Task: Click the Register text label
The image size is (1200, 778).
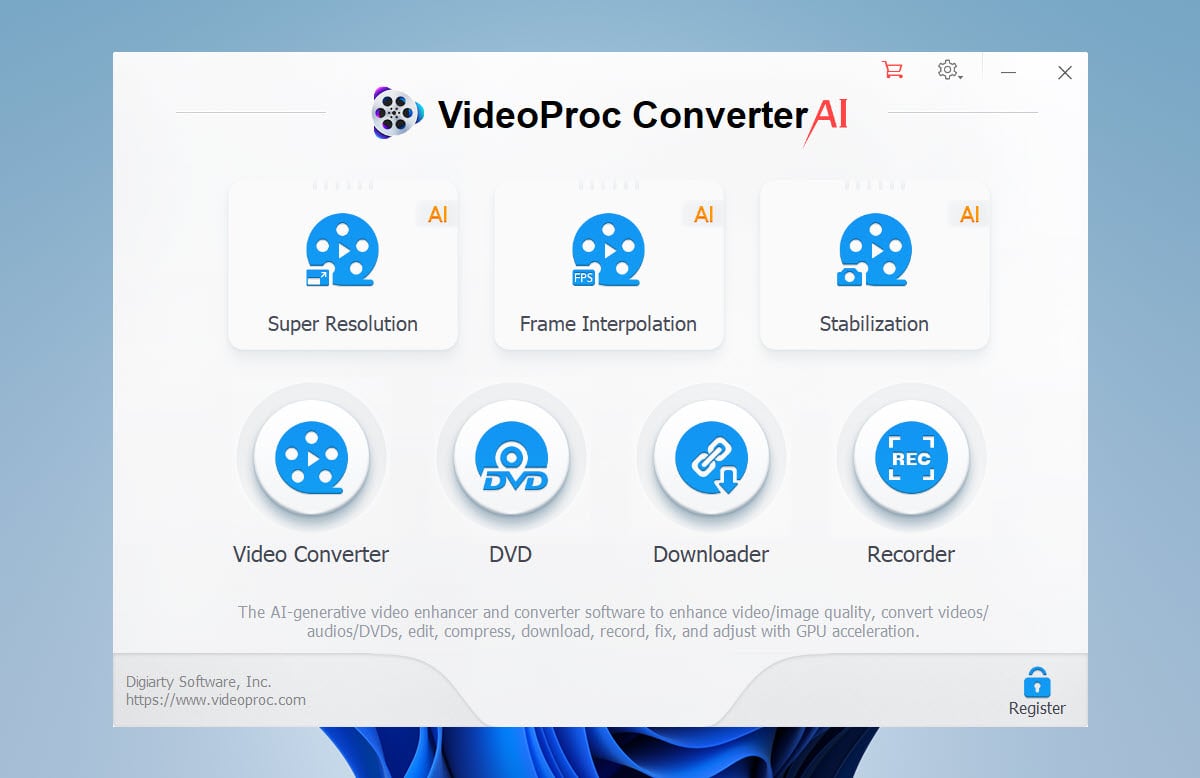Action: (1037, 709)
